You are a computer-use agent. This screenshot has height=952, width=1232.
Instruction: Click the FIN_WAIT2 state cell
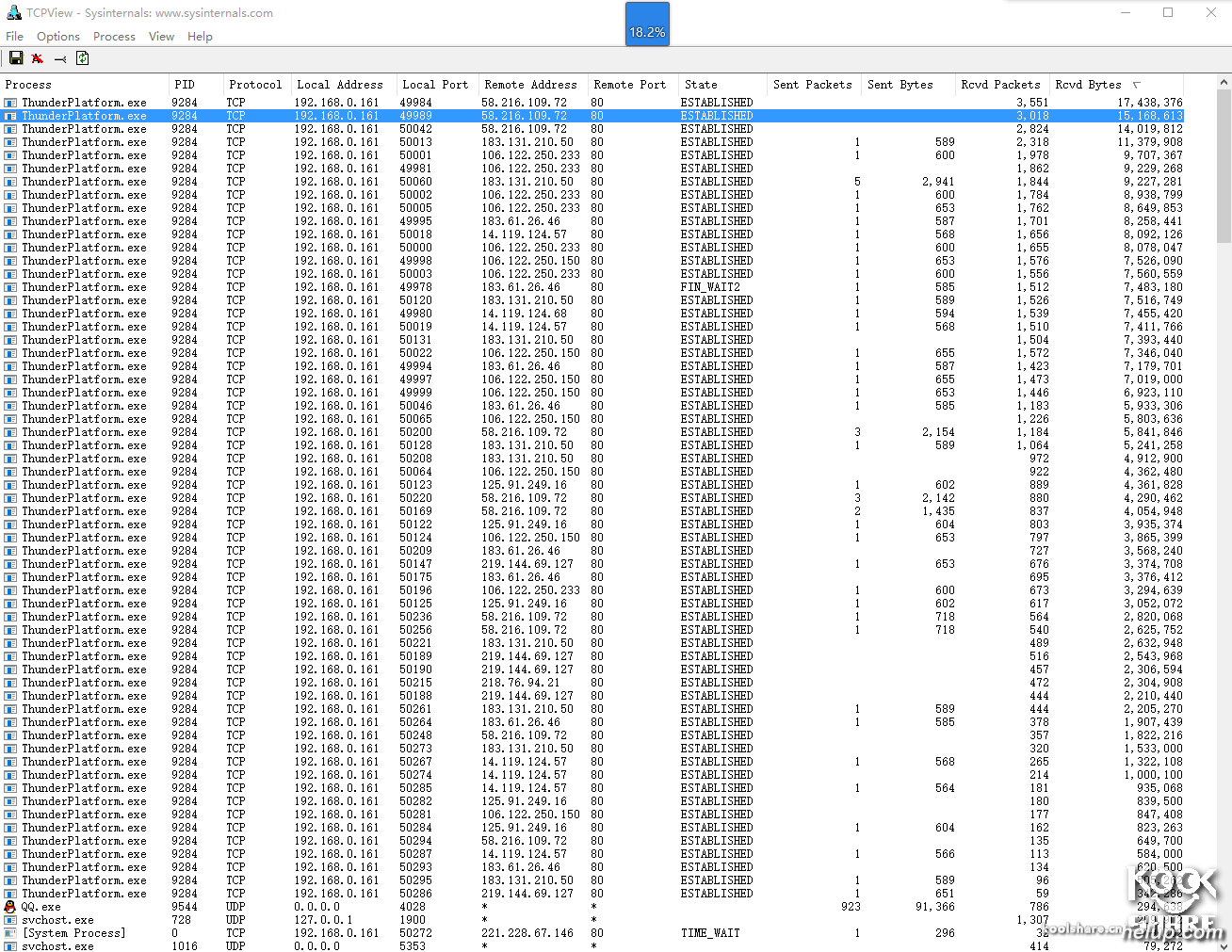tap(710, 287)
